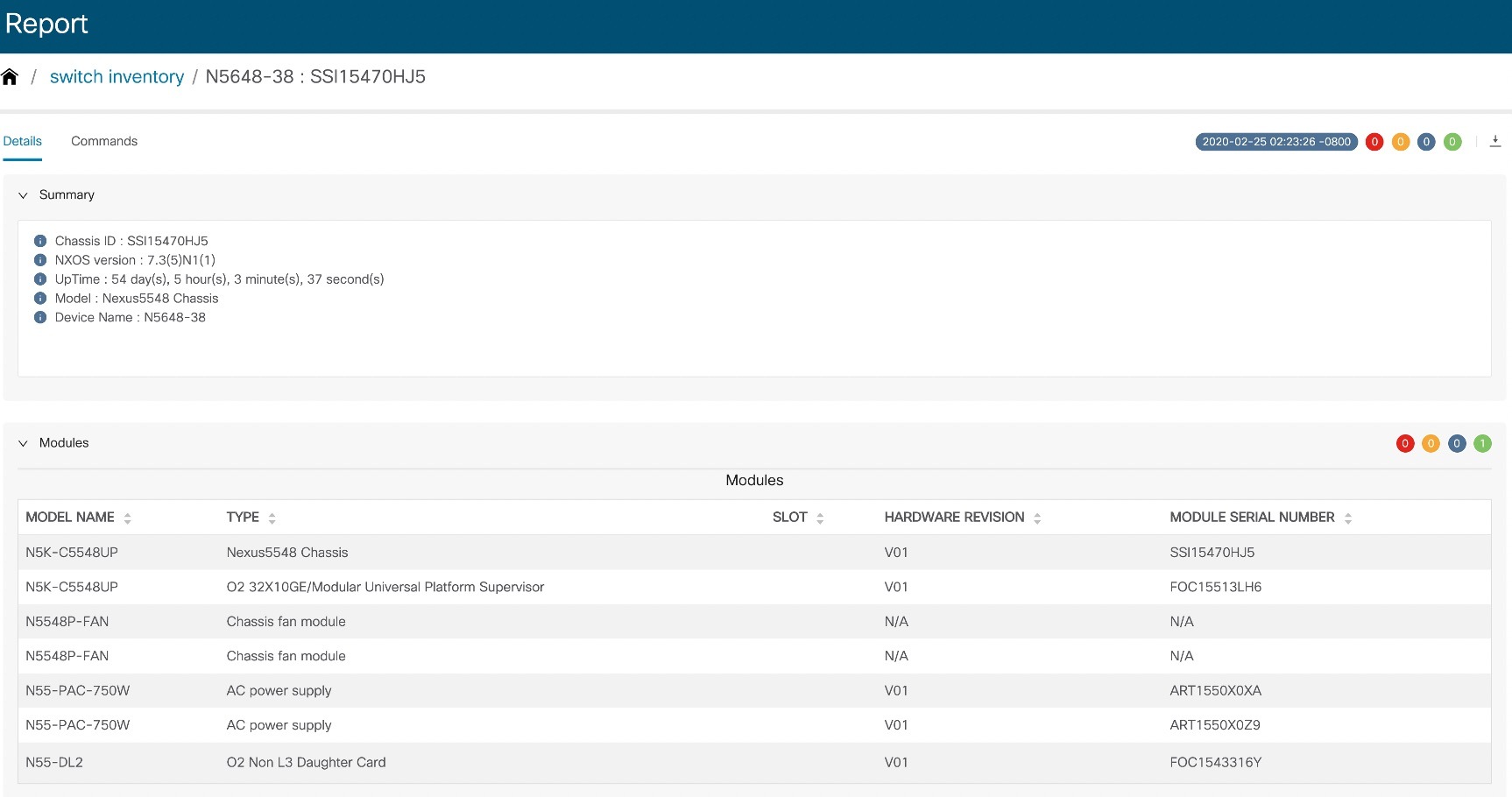Click the green count badge beside Modules
This screenshot has height=797, width=1512.
[1481, 443]
